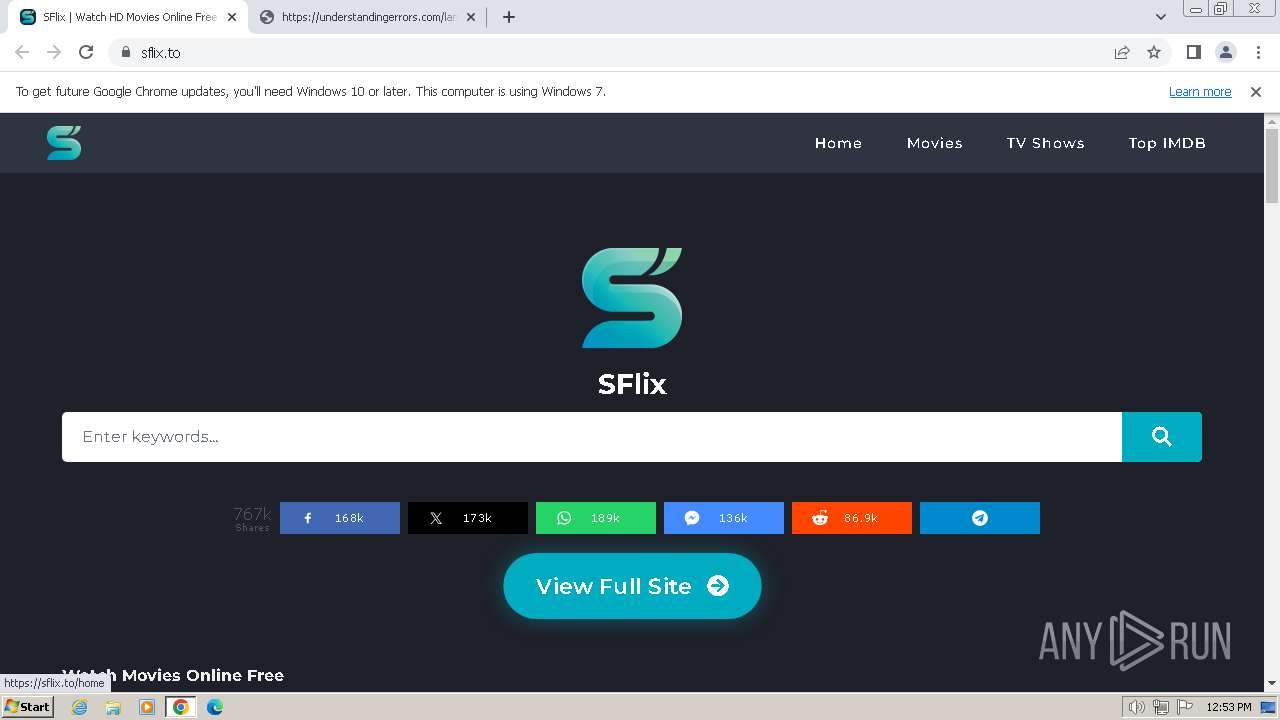1280x720 pixels.
Task: Share via Messenger (136k)
Action: (x=724, y=518)
